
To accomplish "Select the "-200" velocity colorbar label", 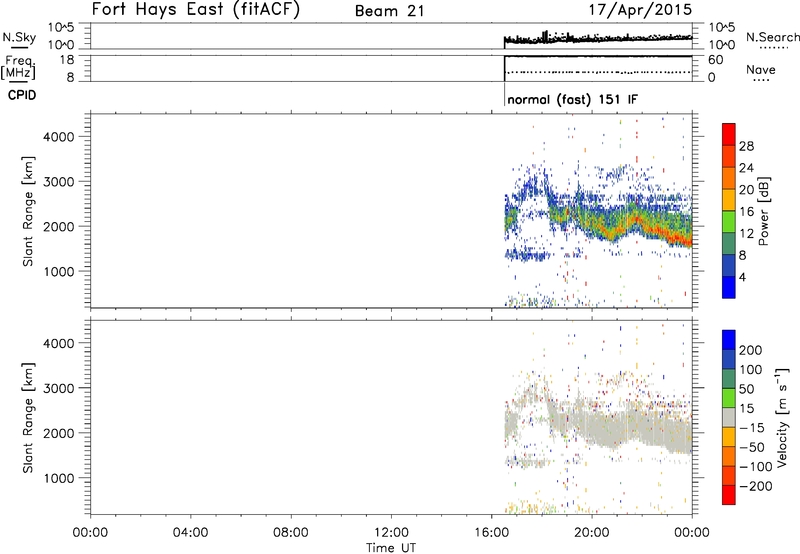I will (x=756, y=486).
